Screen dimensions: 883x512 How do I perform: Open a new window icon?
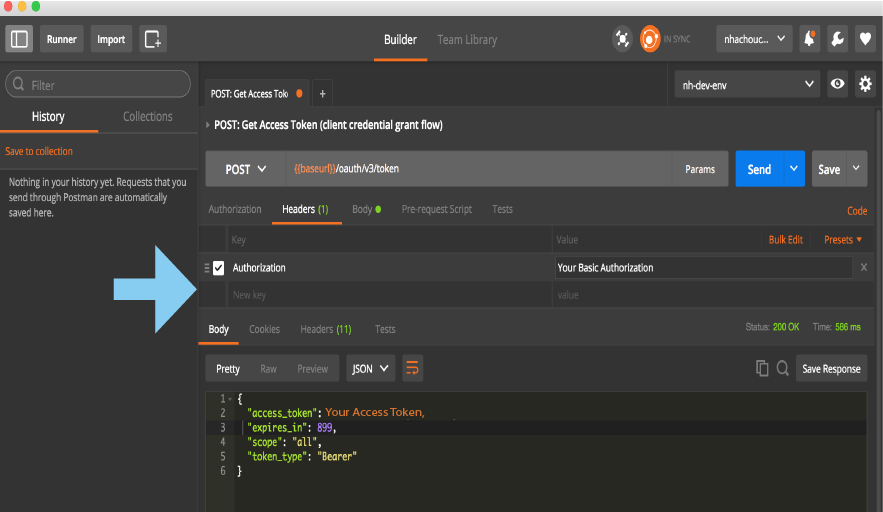tap(153, 39)
